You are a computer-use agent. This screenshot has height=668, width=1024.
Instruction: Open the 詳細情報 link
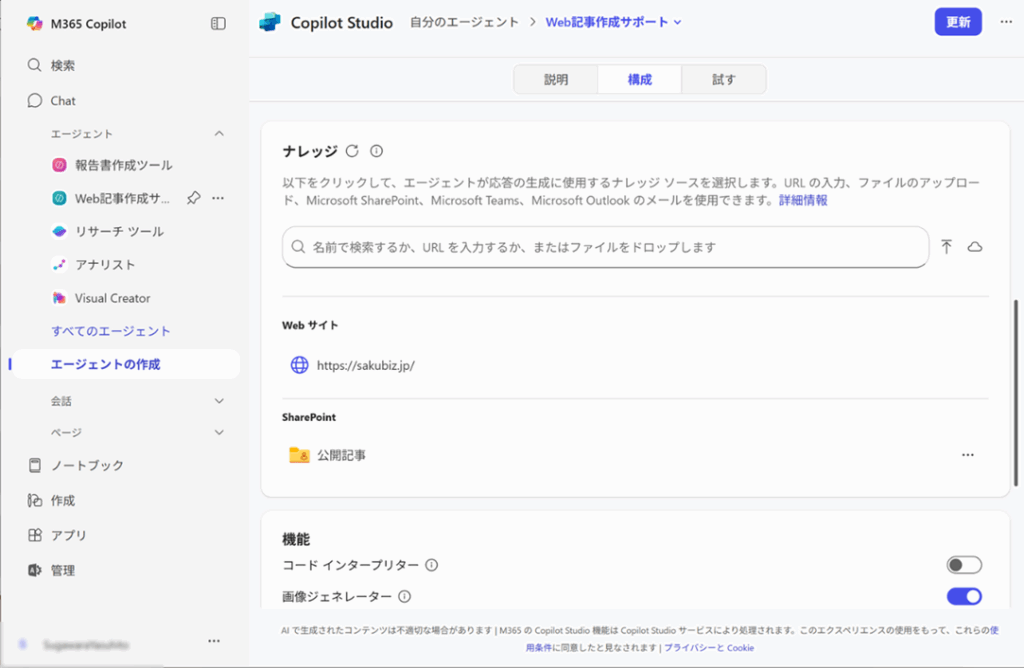coord(803,200)
